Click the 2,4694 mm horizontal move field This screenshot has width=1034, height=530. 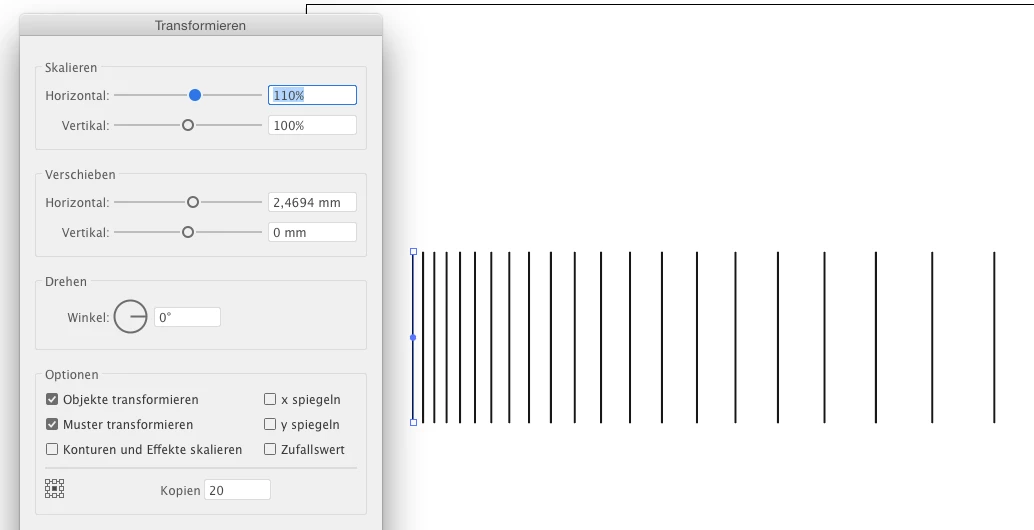pyautogui.click(x=313, y=202)
